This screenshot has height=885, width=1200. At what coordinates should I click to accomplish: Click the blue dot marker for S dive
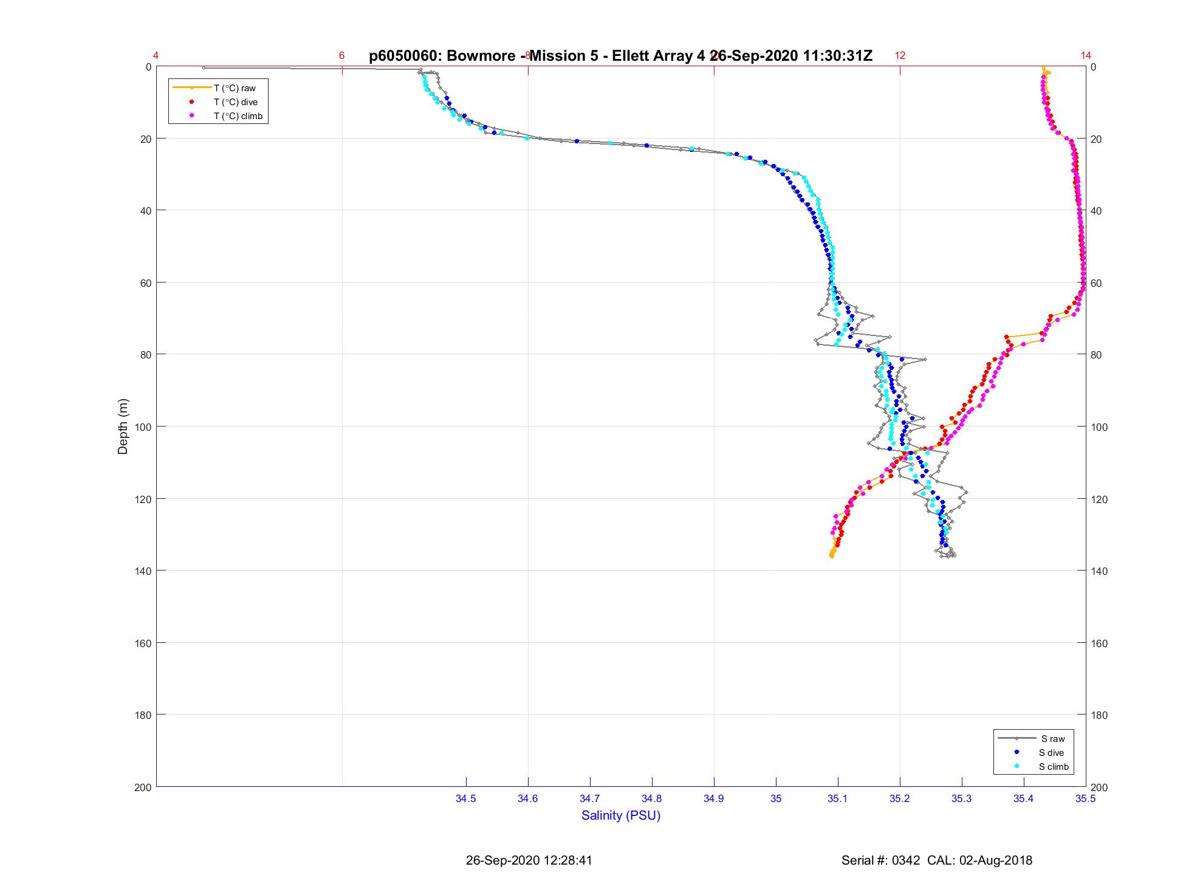pyautogui.click(x=1016, y=752)
